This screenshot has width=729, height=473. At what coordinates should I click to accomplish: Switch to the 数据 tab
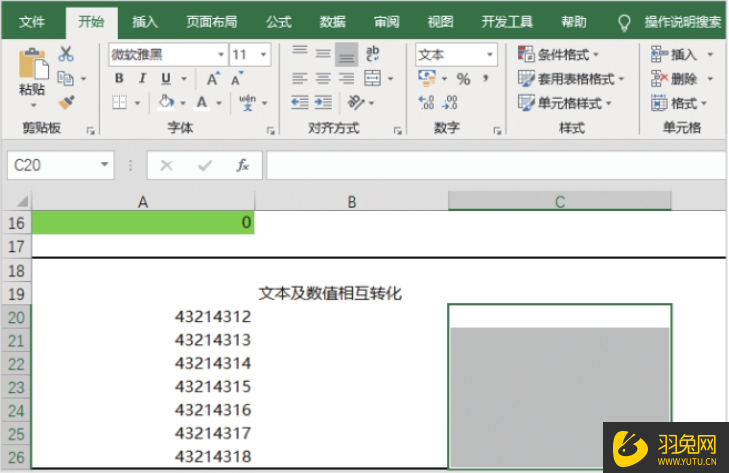pyautogui.click(x=332, y=21)
